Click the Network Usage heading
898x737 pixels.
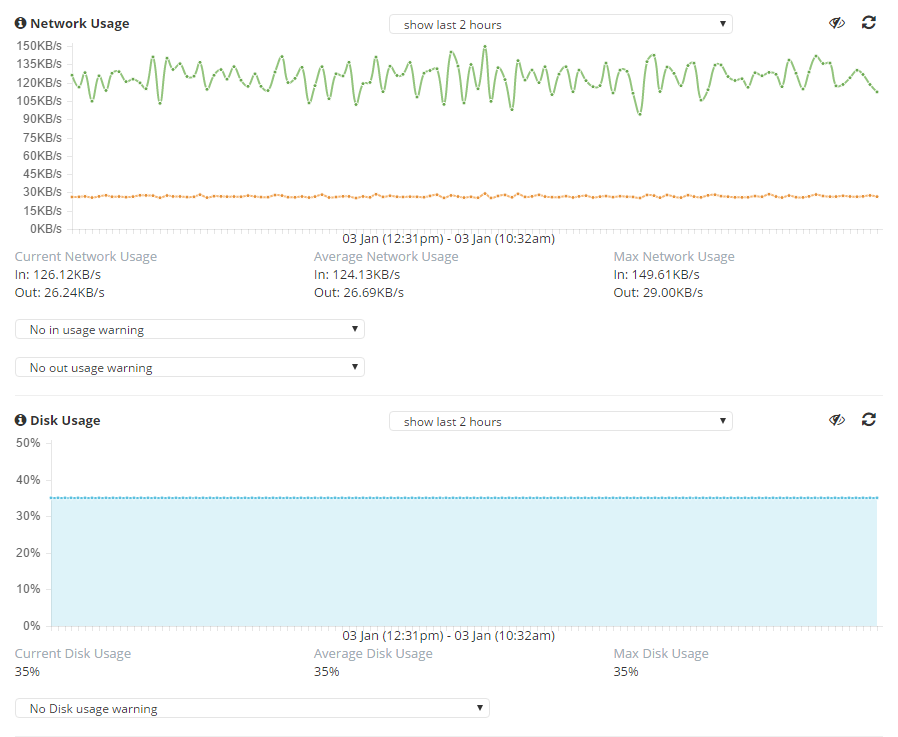[x=80, y=23]
